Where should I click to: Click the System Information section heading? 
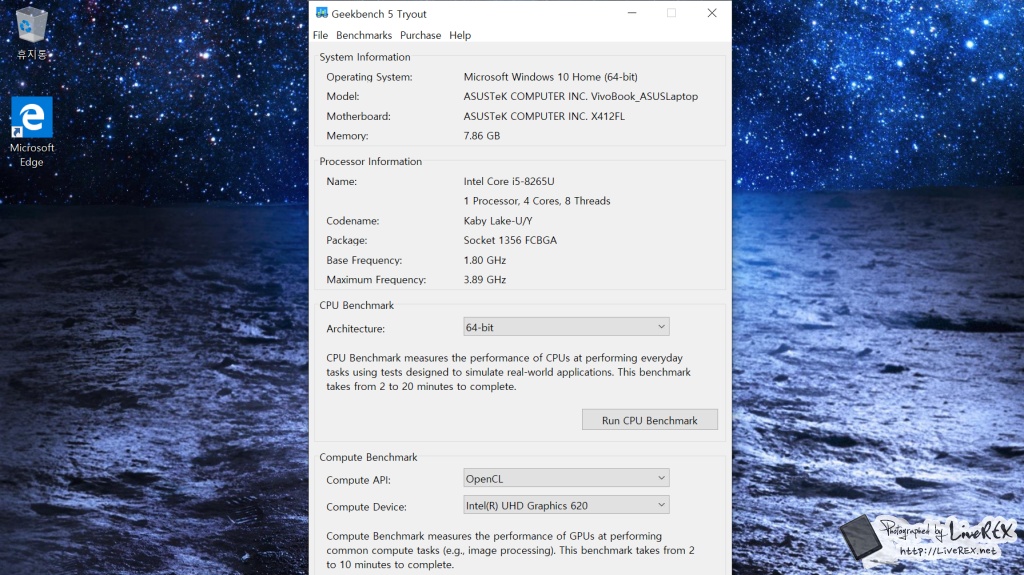pos(364,57)
